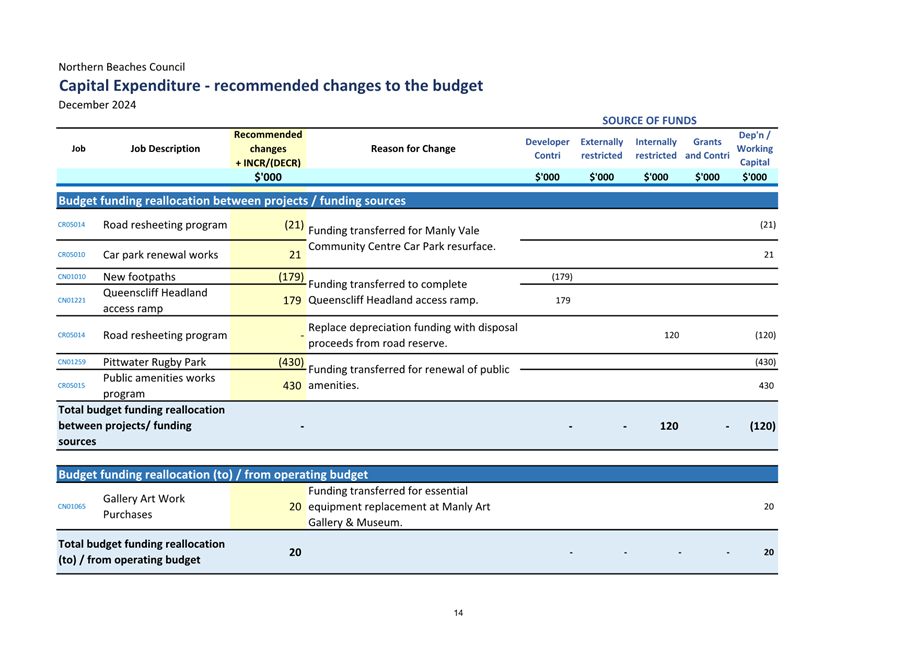The width and height of the screenshot is (916, 647).
Task: Select the Dep'n value (120) in Road resheeting row
Action: pos(765,335)
